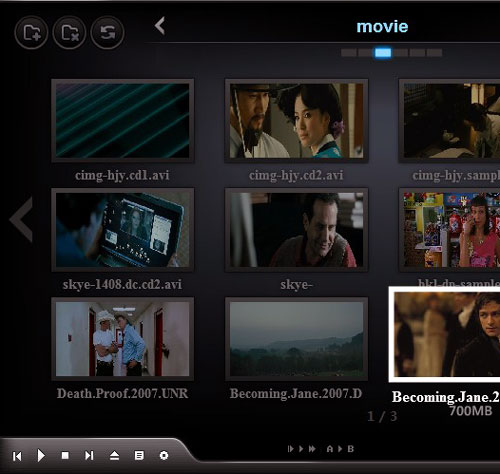
Task: Open skye-1408.dc.cd2.avi thumbnail
Action: [x=123, y=230]
